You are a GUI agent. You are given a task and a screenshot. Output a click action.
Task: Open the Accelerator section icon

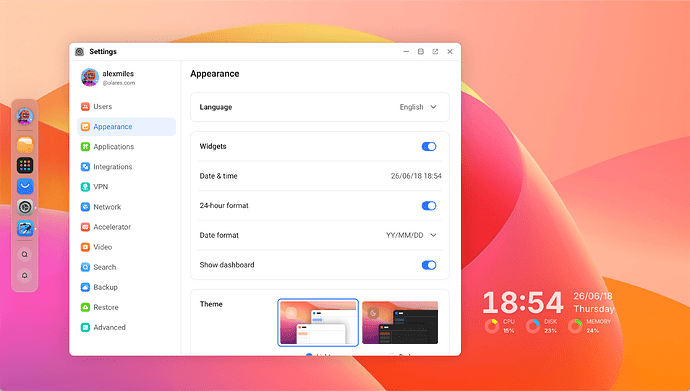pyautogui.click(x=85, y=227)
